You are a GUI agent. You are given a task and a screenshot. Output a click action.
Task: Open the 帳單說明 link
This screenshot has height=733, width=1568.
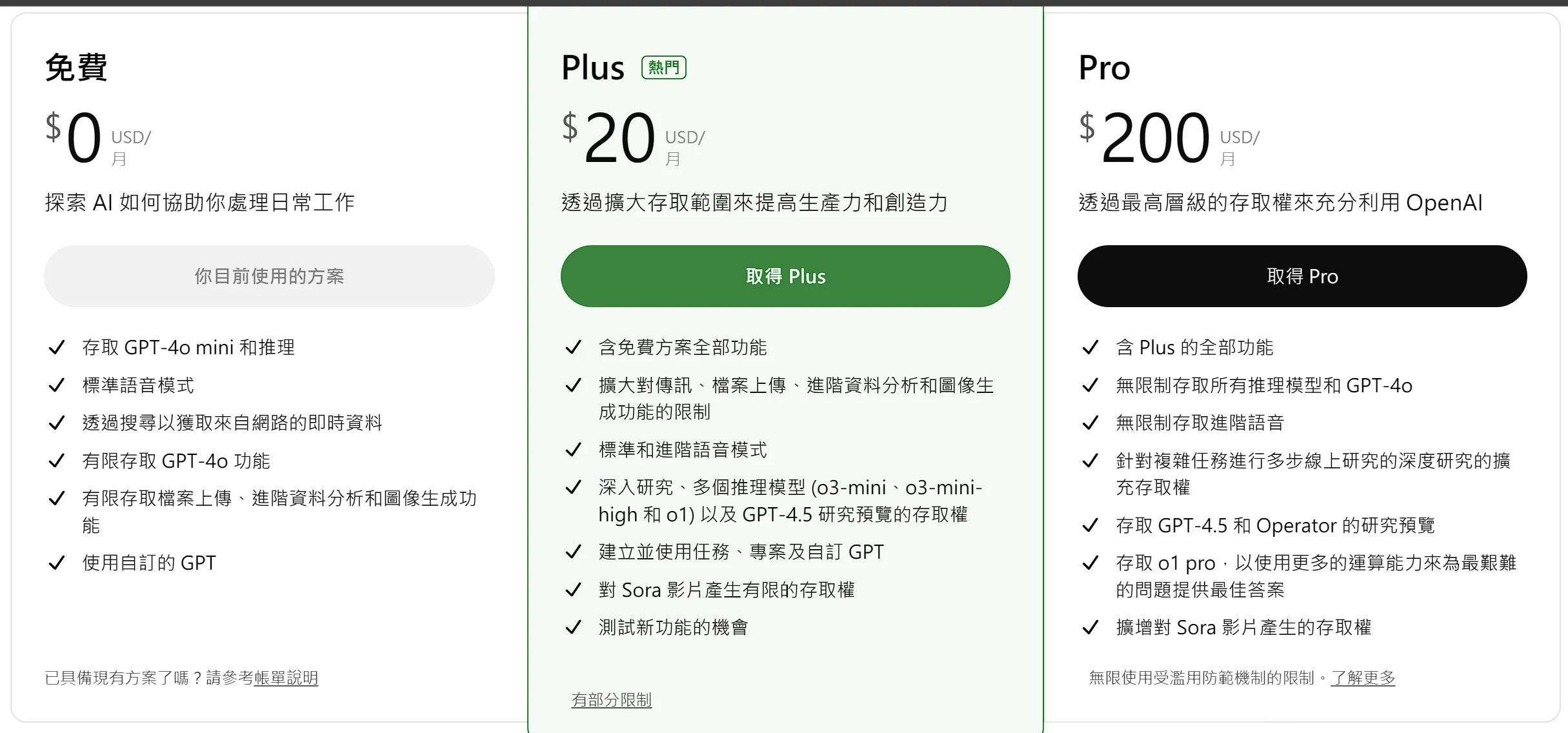pos(285,678)
